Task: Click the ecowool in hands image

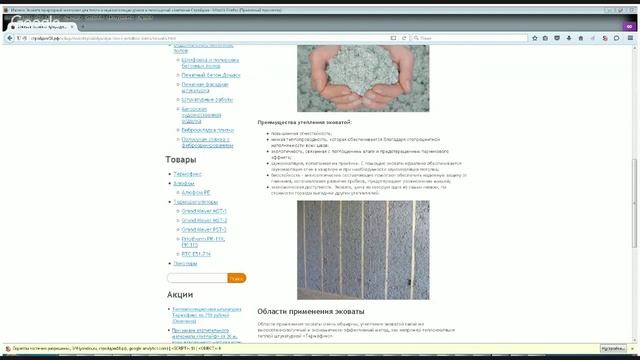Action: (x=363, y=78)
